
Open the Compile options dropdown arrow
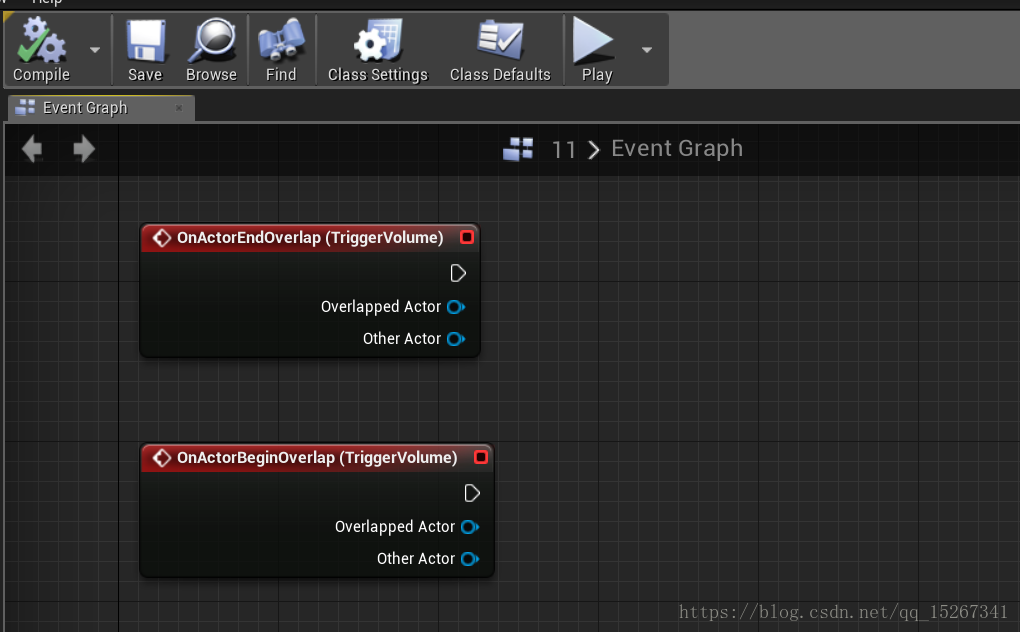point(95,50)
